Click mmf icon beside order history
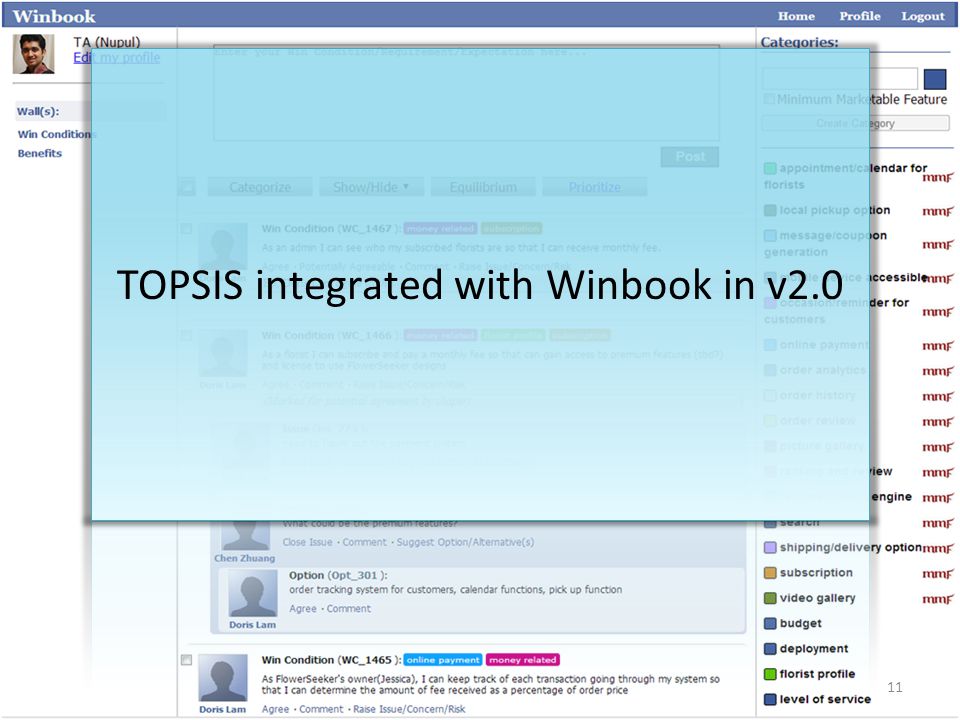 (x=937, y=397)
